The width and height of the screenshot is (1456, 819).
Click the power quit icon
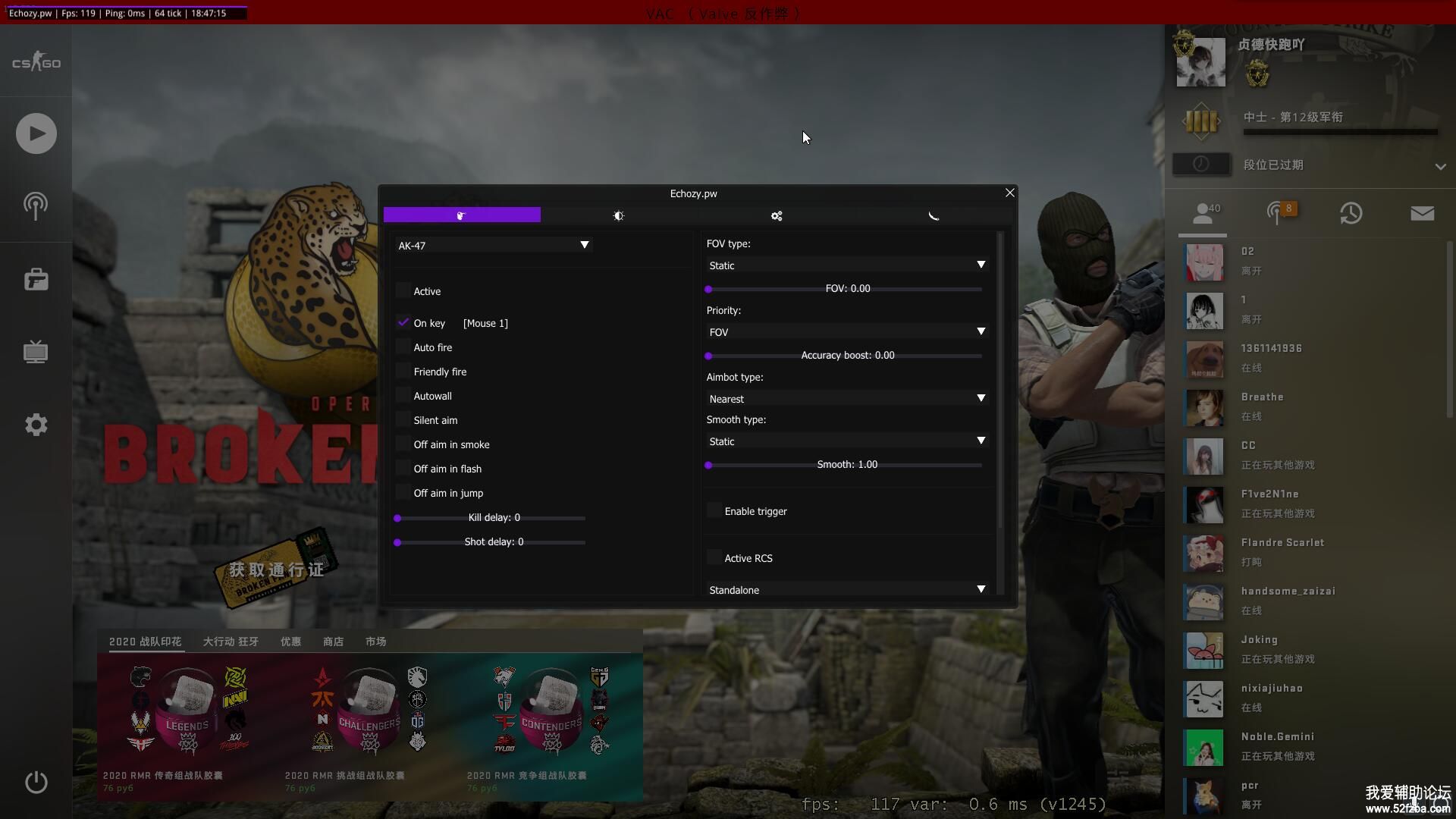[x=36, y=782]
